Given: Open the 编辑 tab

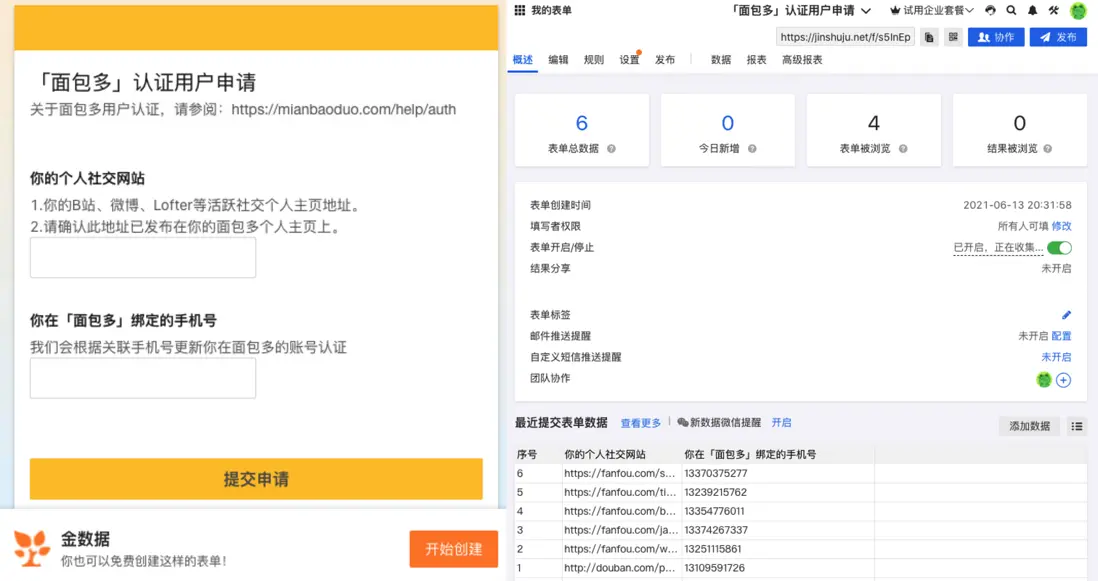Looking at the screenshot, I should [x=558, y=60].
